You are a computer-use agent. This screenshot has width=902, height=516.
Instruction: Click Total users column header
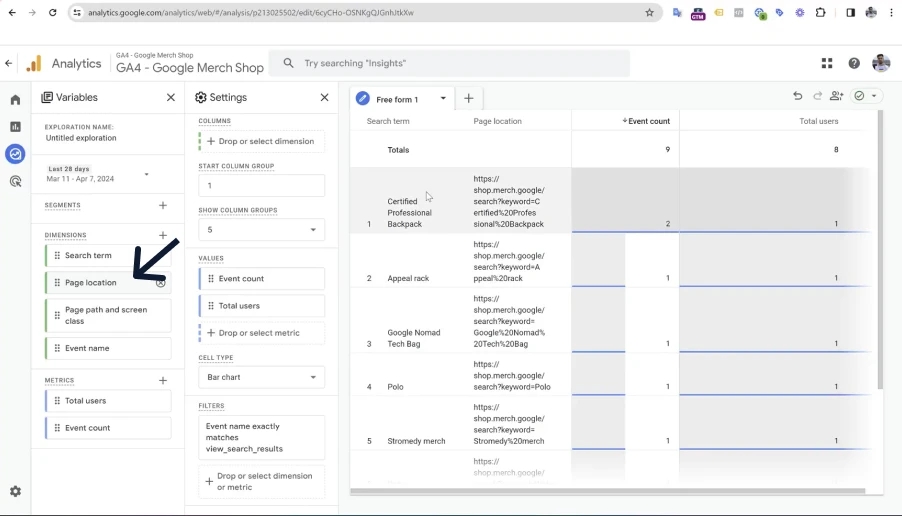819,121
